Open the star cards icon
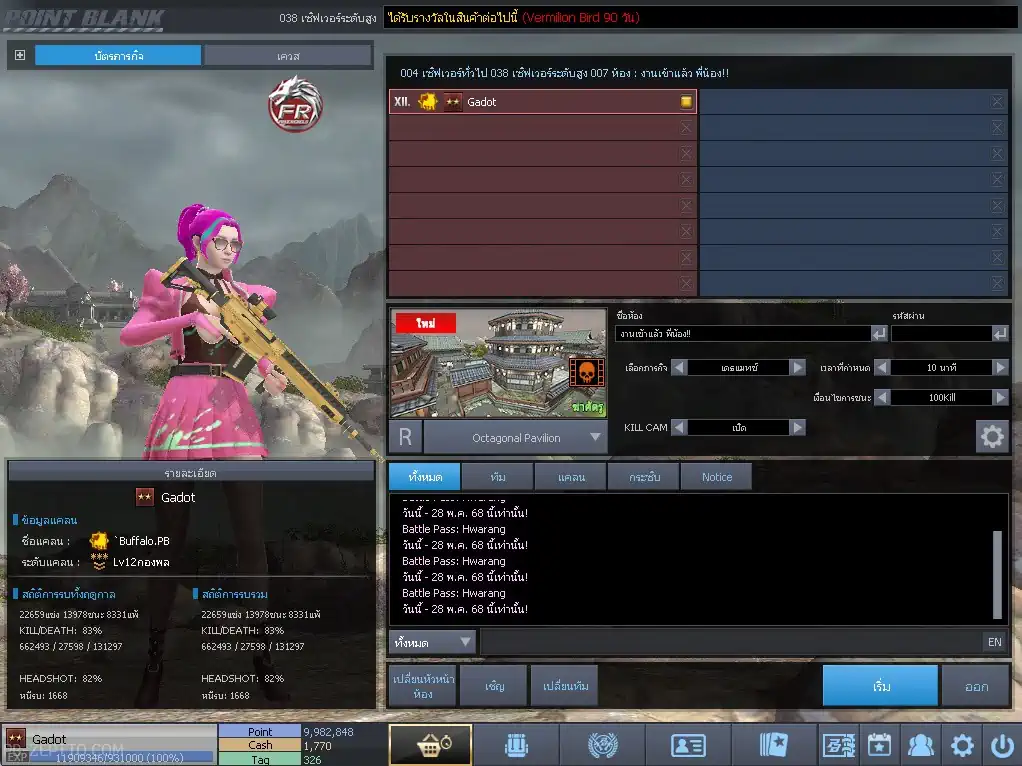Image resolution: width=1022 pixels, height=766 pixels. tap(774, 744)
